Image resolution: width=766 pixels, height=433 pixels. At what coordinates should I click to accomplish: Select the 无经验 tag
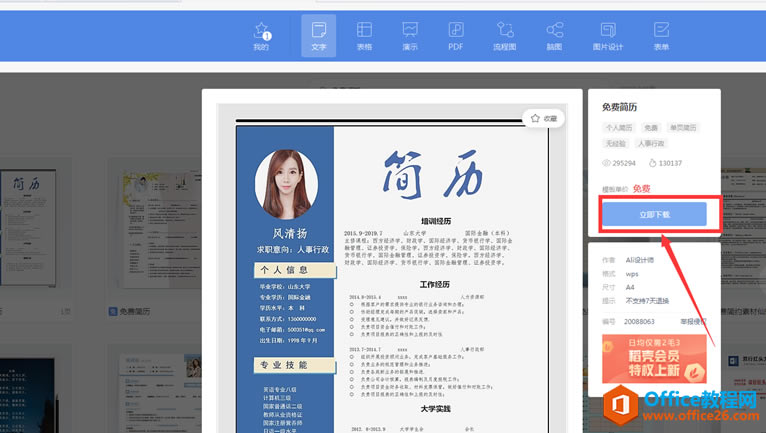pyautogui.click(x=615, y=144)
